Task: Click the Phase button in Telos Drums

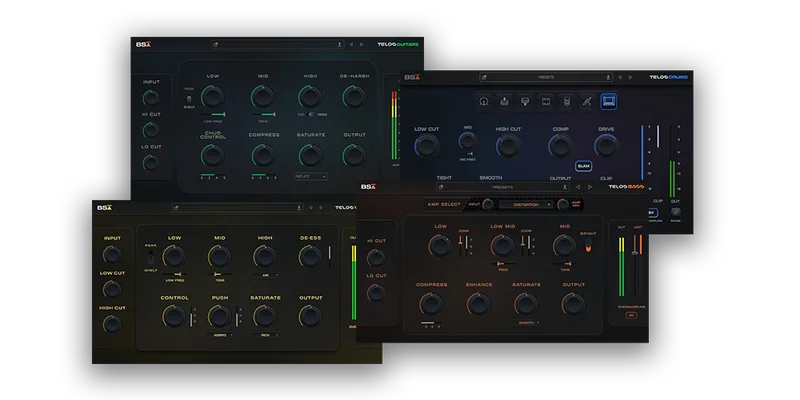Action: tap(676, 212)
